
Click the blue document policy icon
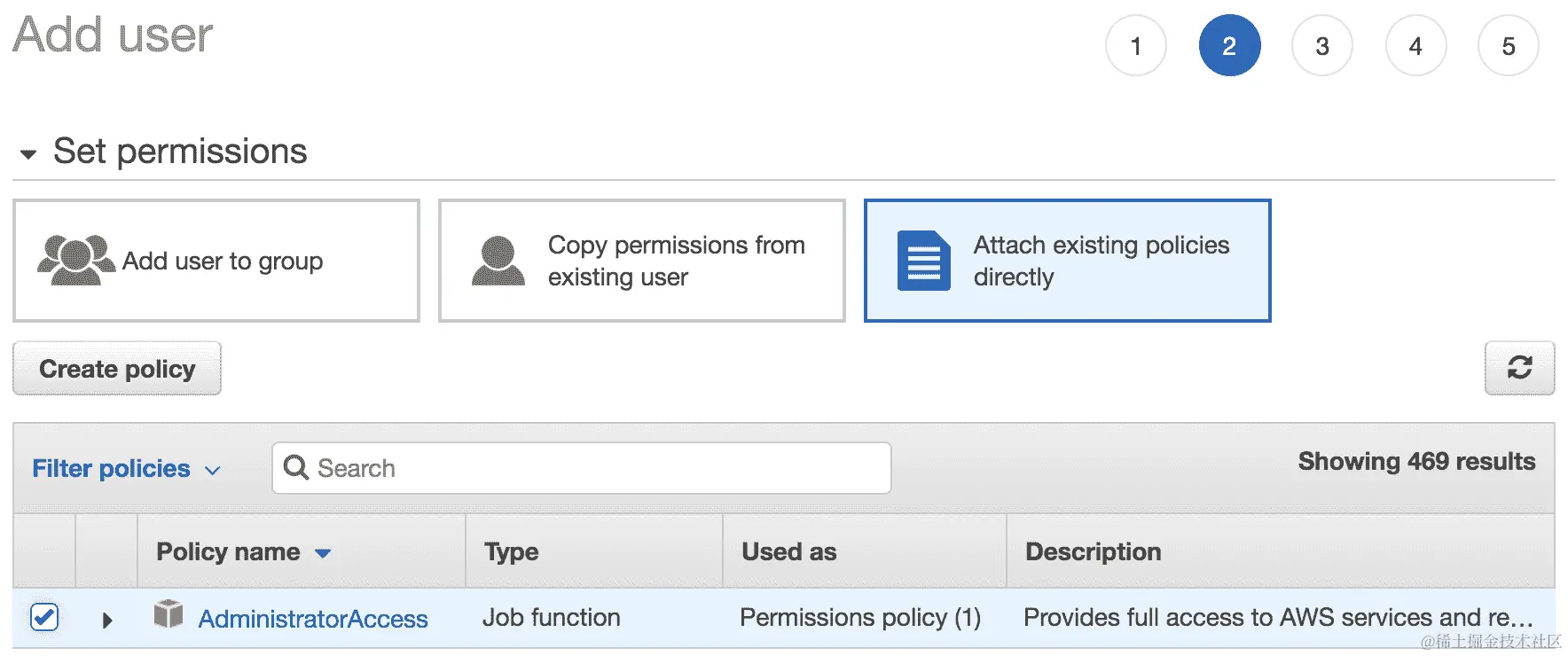923,261
